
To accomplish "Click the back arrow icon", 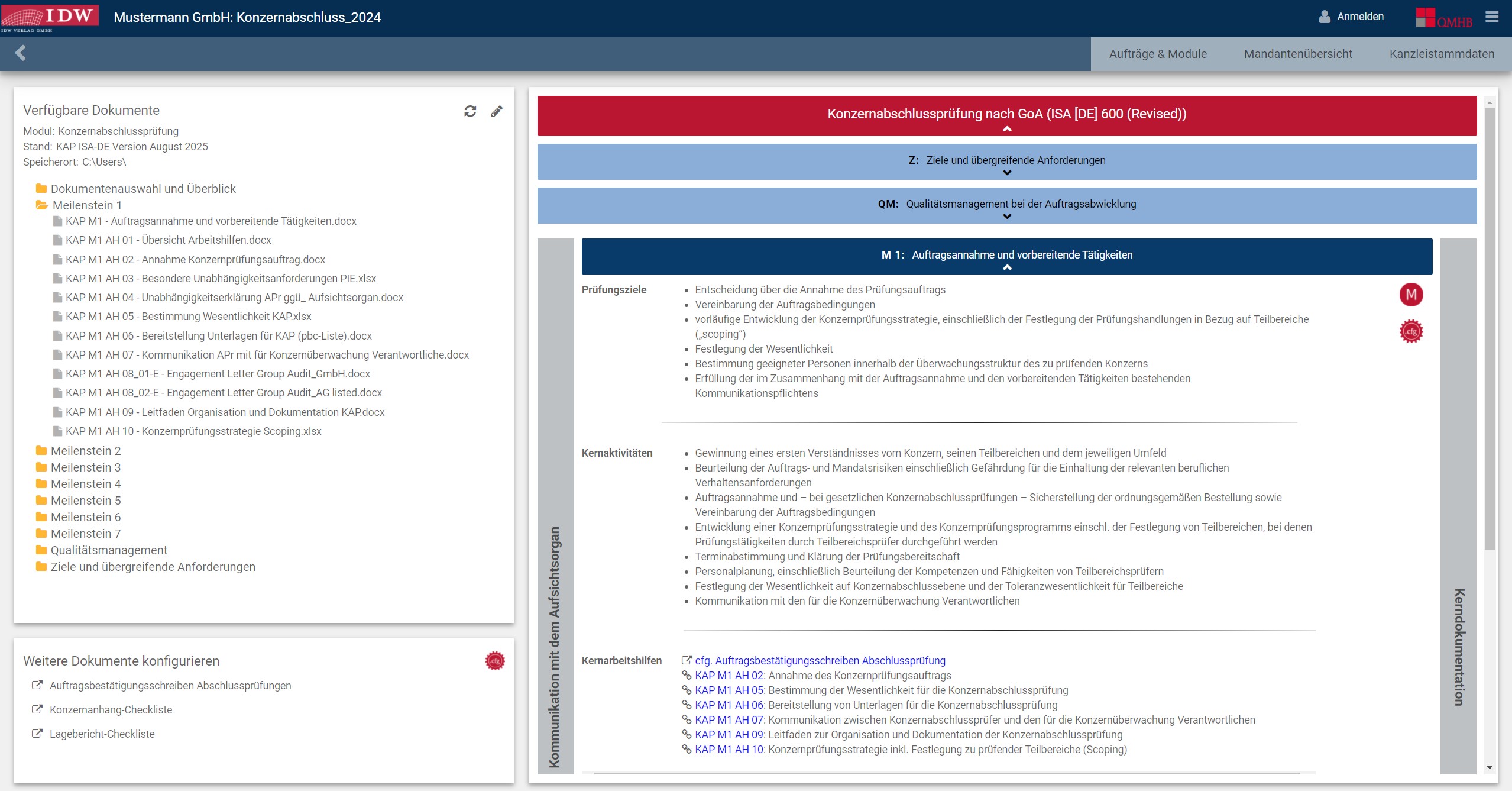I will (21, 53).
